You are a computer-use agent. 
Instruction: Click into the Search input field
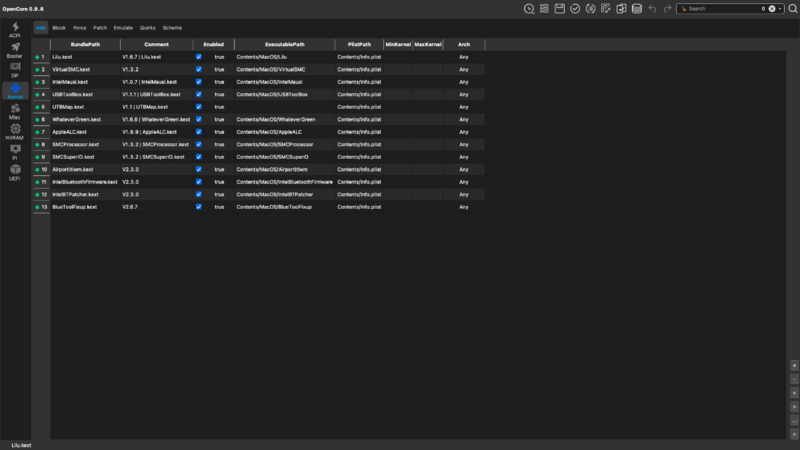[x=723, y=9]
